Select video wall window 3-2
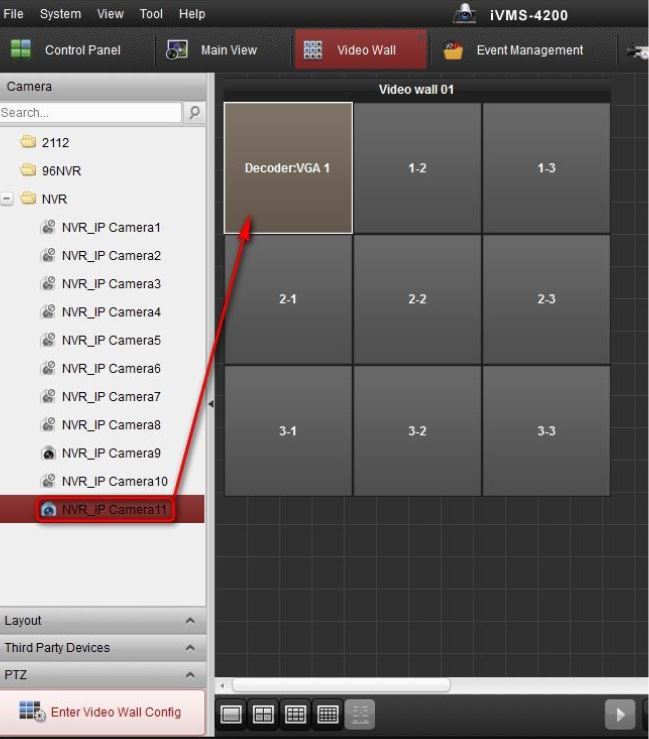649x739 pixels. [x=417, y=431]
